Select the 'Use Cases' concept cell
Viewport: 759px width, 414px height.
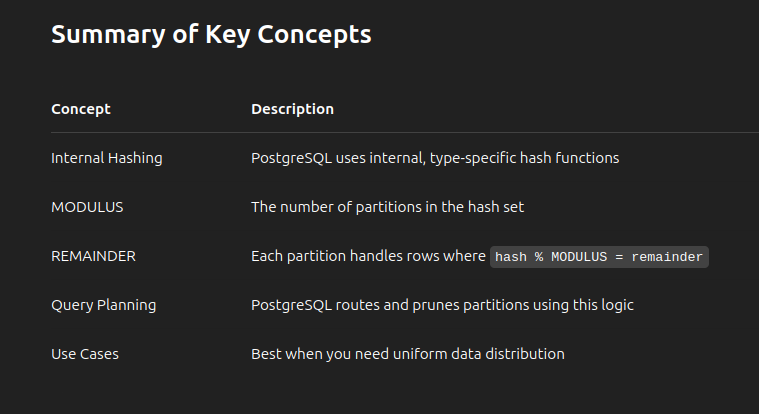coord(85,354)
